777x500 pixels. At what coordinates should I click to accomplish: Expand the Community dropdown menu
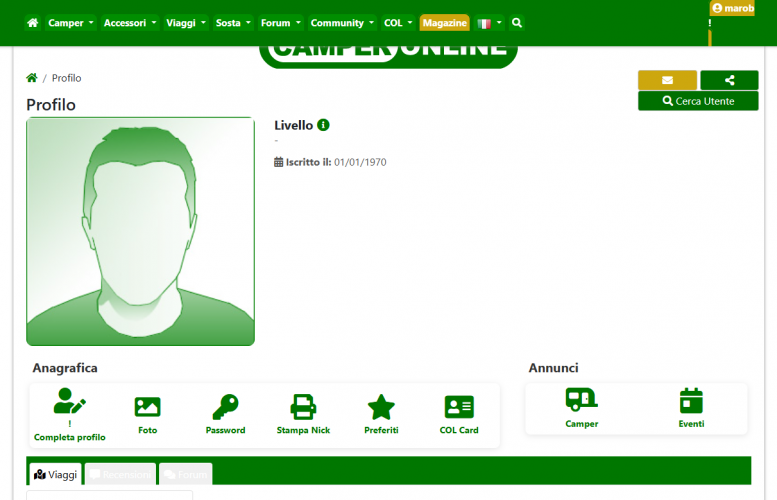point(341,23)
